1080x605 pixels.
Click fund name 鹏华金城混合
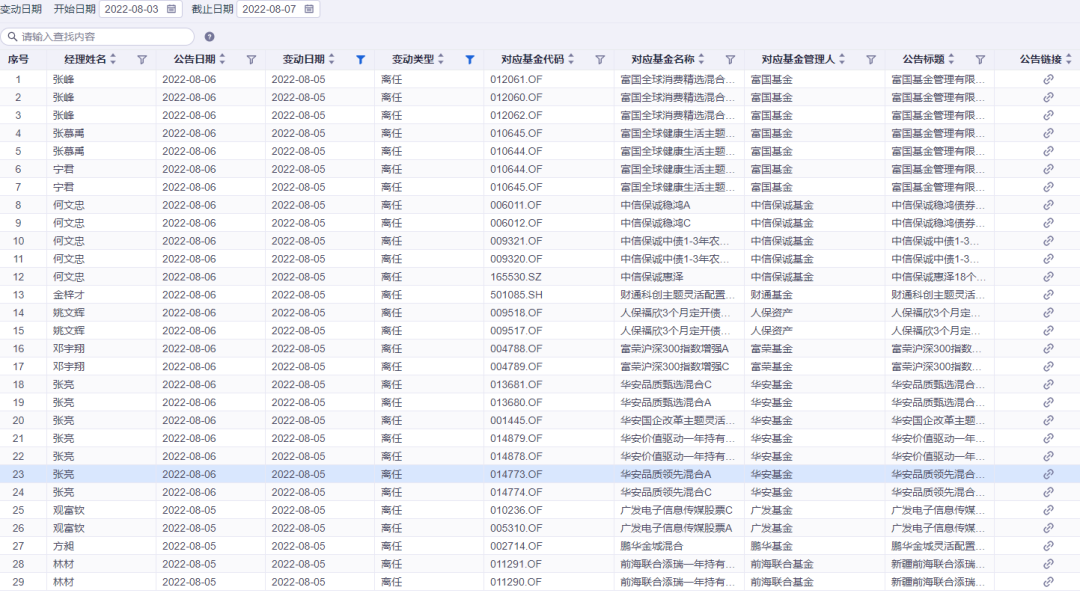652,546
